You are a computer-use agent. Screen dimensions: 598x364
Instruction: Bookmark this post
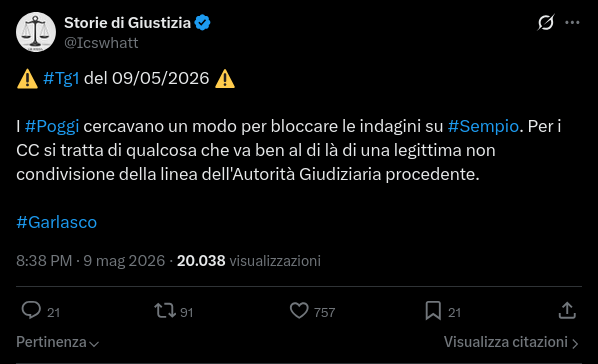433,310
